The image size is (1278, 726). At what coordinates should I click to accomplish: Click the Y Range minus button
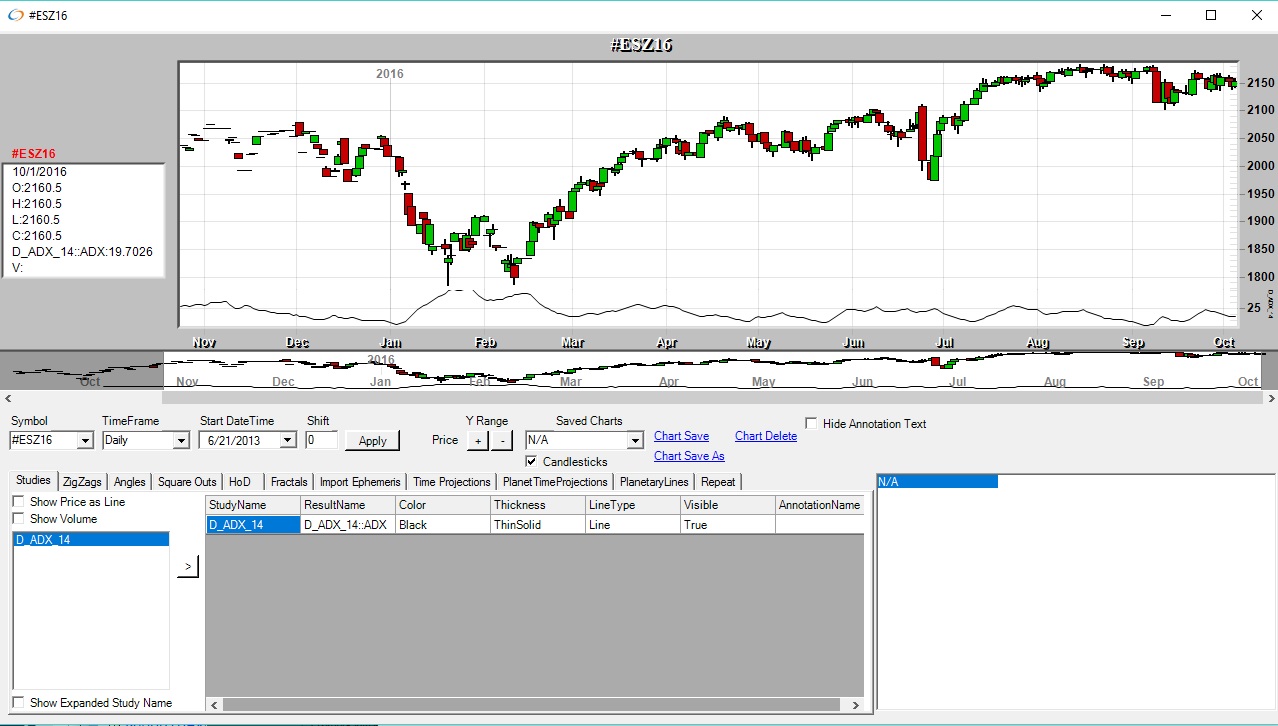pos(502,440)
